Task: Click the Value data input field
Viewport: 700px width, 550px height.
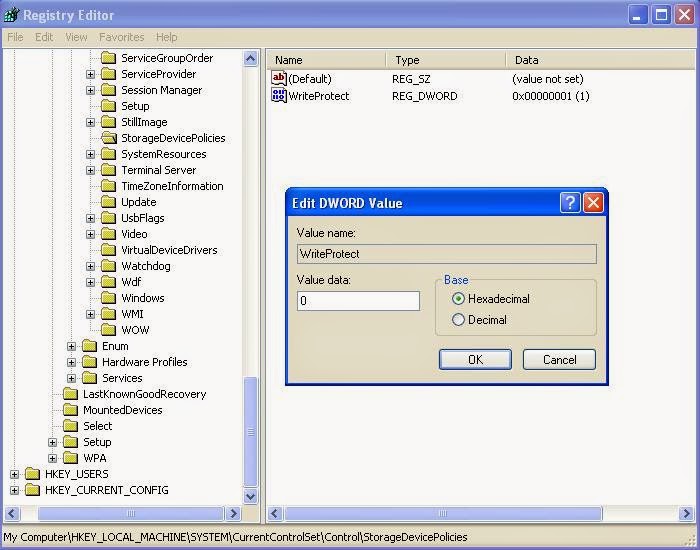Action: coord(358,301)
